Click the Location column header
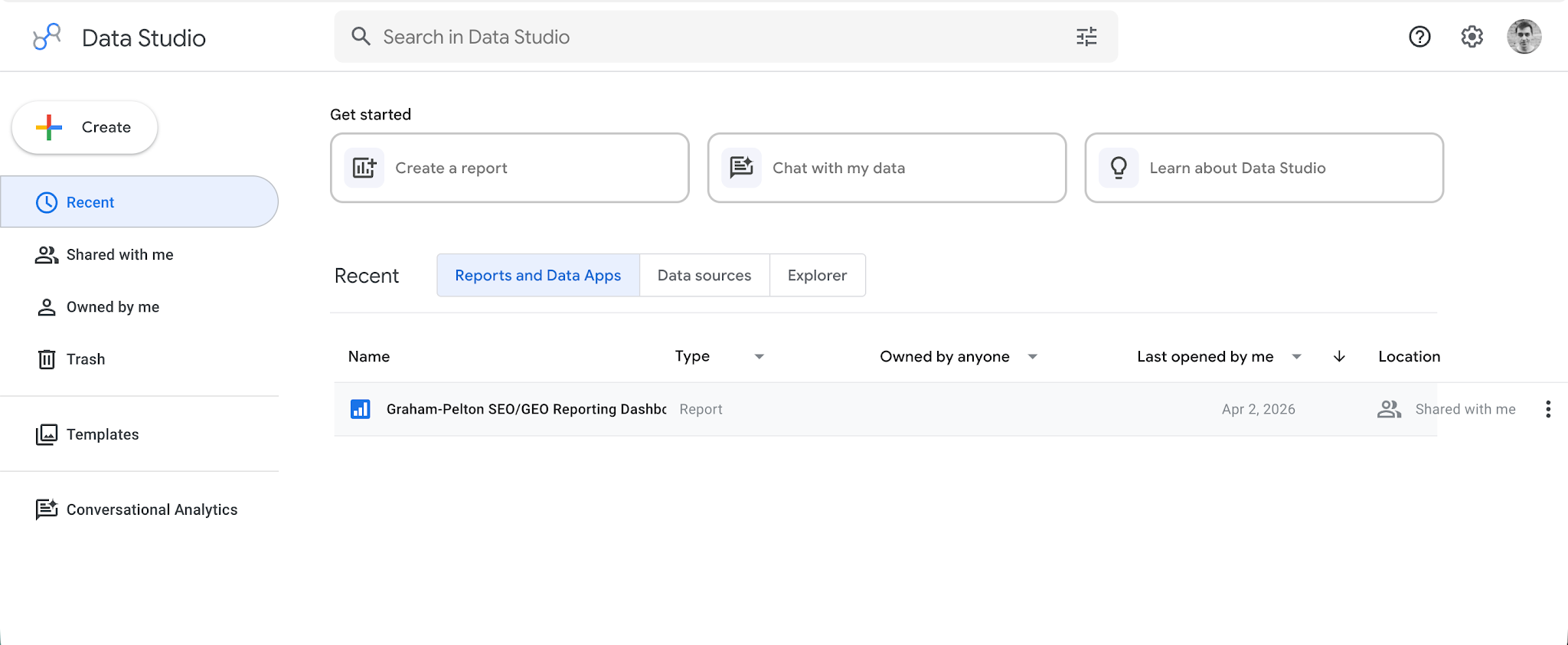The image size is (1568, 645). tap(1409, 356)
